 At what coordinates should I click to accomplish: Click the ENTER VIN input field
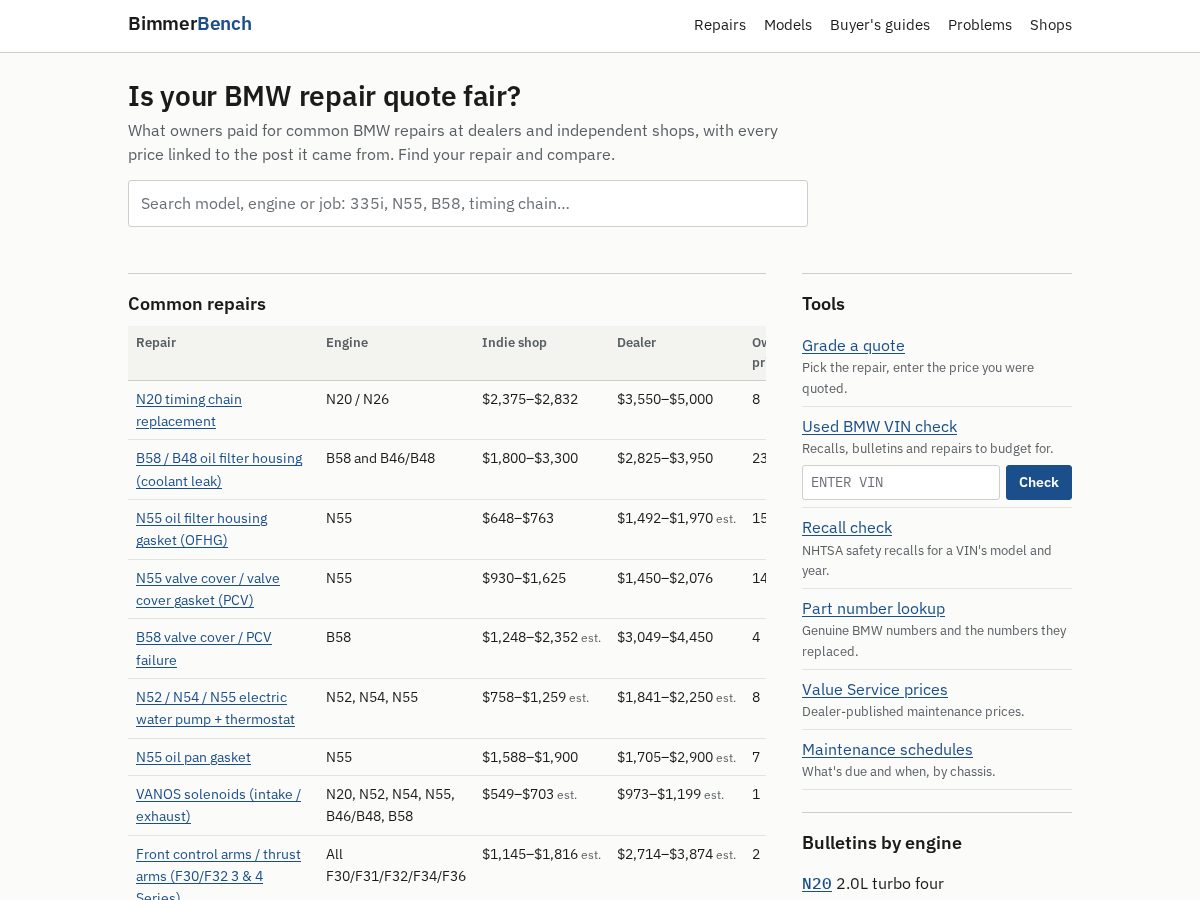click(900, 482)
